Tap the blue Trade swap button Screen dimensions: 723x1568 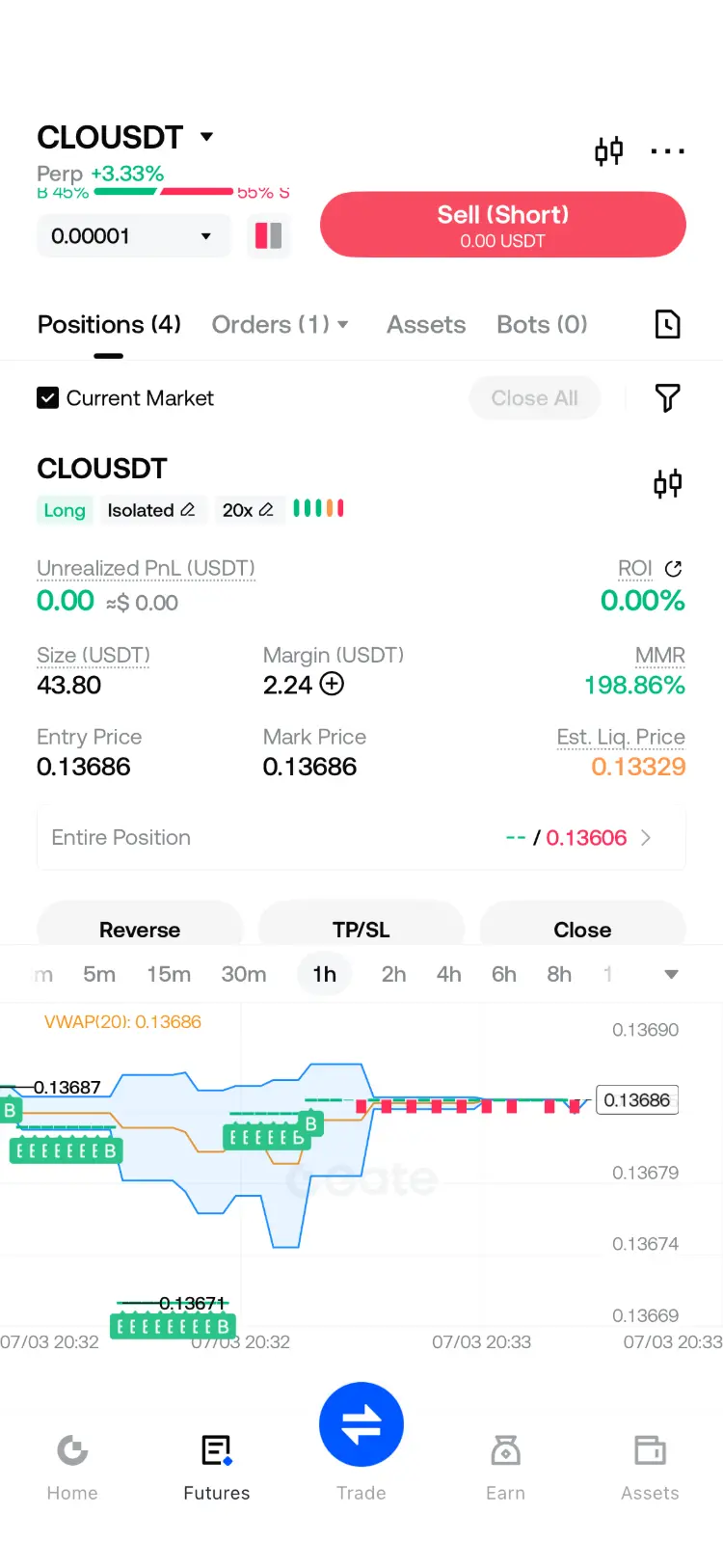(361, 1424)
